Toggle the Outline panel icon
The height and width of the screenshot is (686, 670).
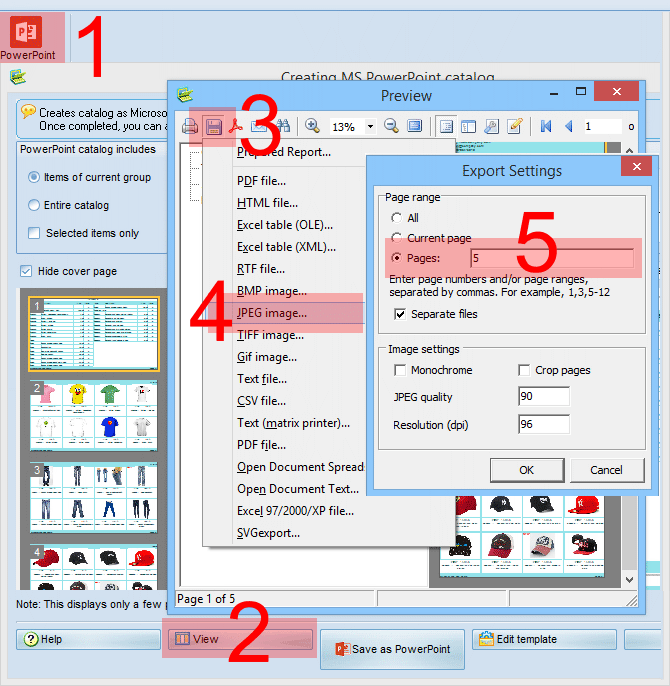pos(446,127)
